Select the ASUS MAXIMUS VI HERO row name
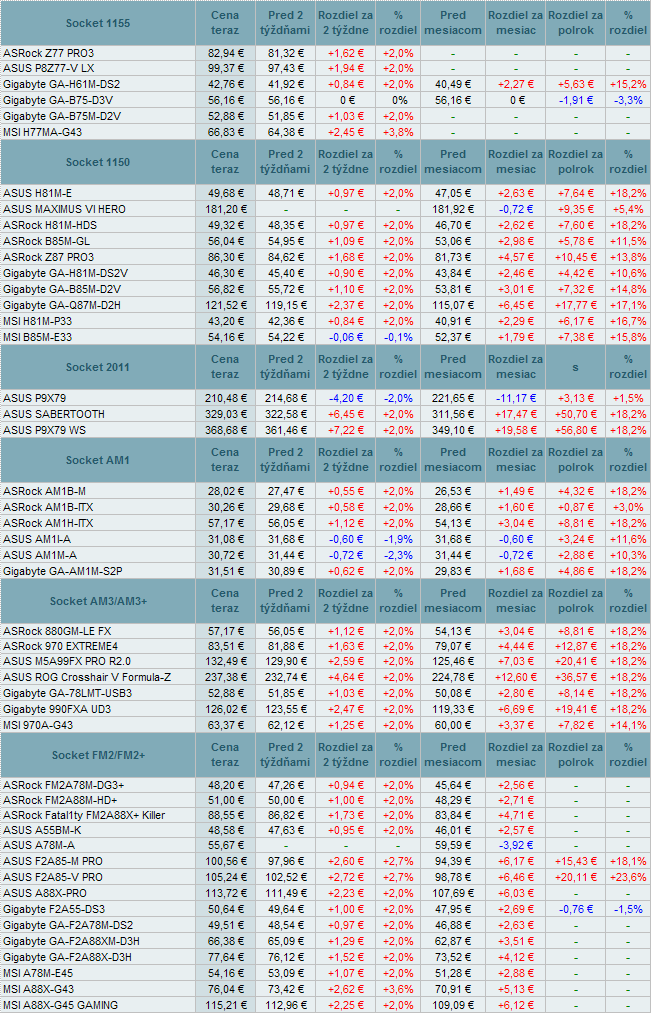Image resolution: width=651 pixels, height=1013 pixels. point(65,209)
